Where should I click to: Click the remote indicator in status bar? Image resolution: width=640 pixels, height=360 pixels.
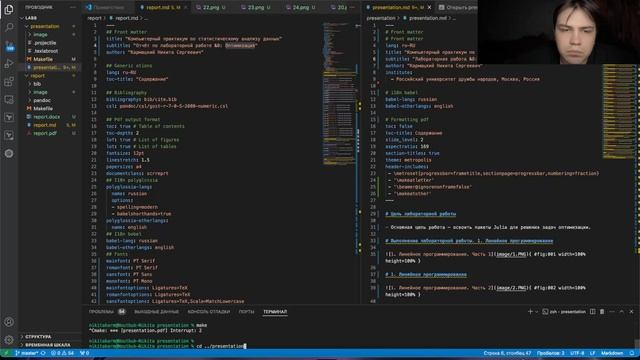(x=6, y=353)
